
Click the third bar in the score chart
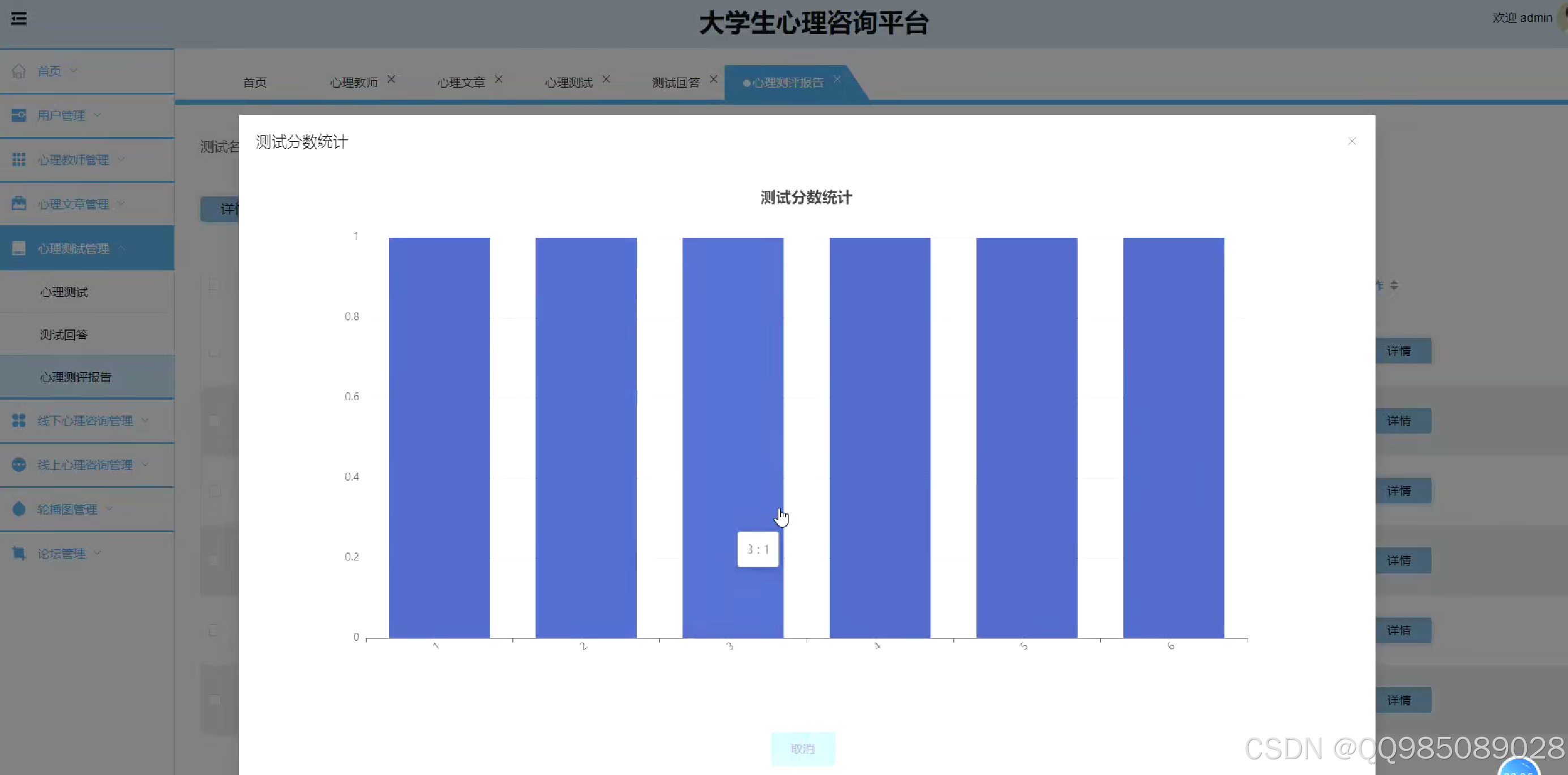(732, 438)
